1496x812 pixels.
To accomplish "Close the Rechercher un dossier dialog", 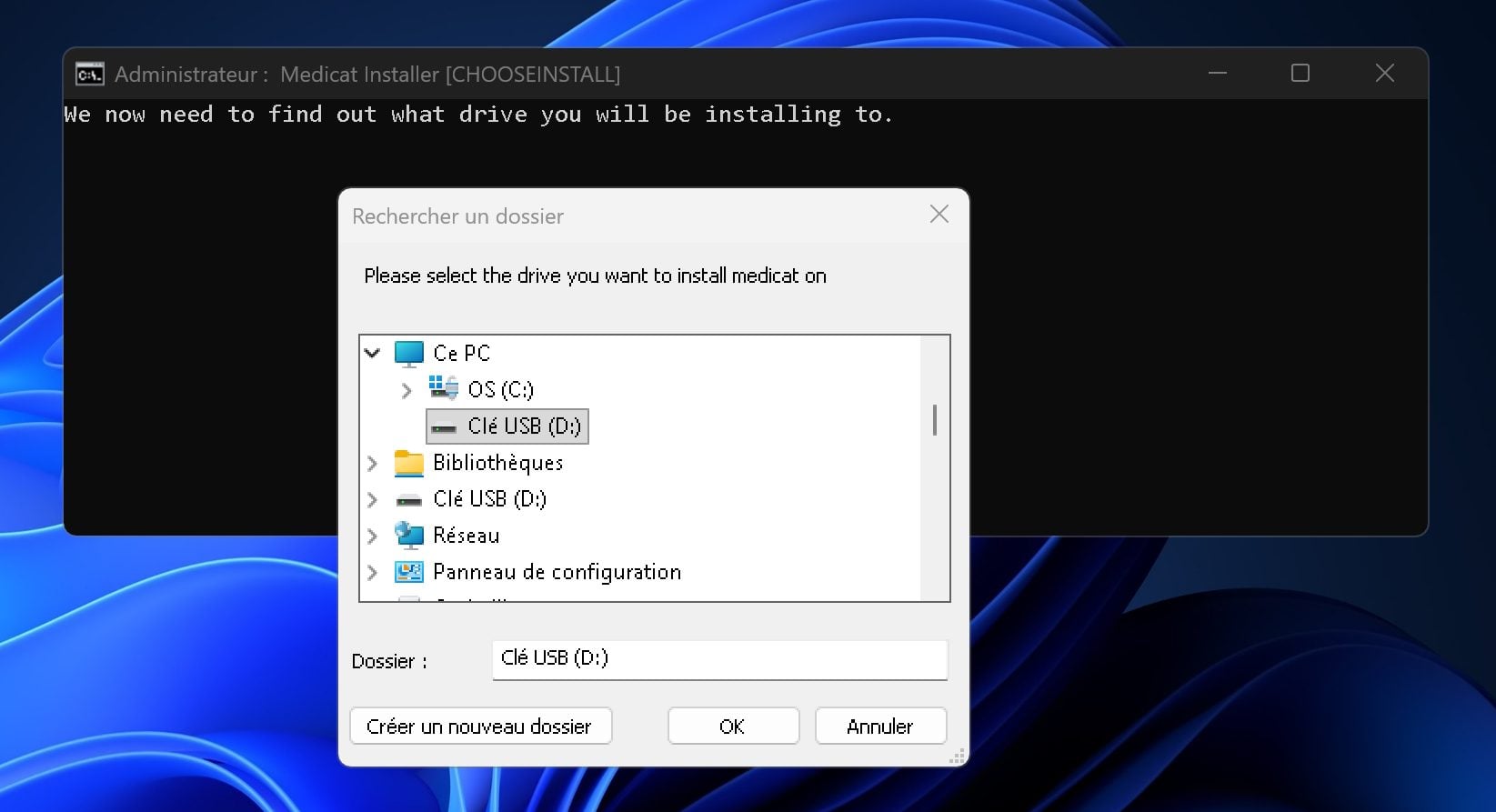I will point(939,215).
